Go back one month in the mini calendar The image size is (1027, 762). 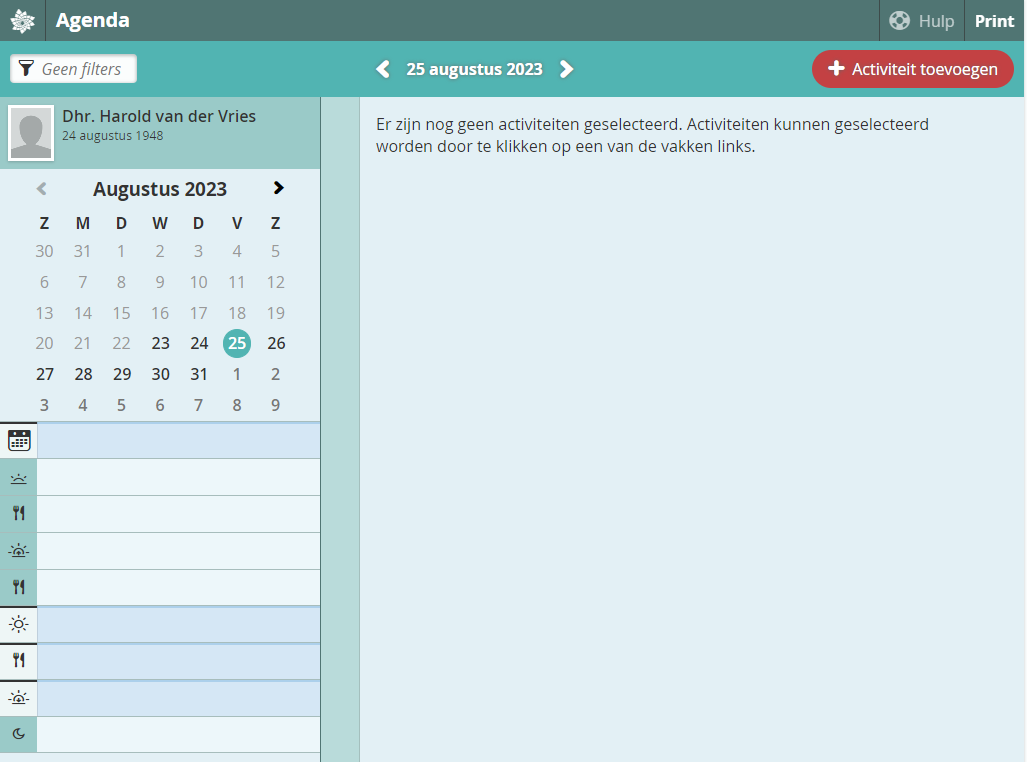[x=42, y=188]
